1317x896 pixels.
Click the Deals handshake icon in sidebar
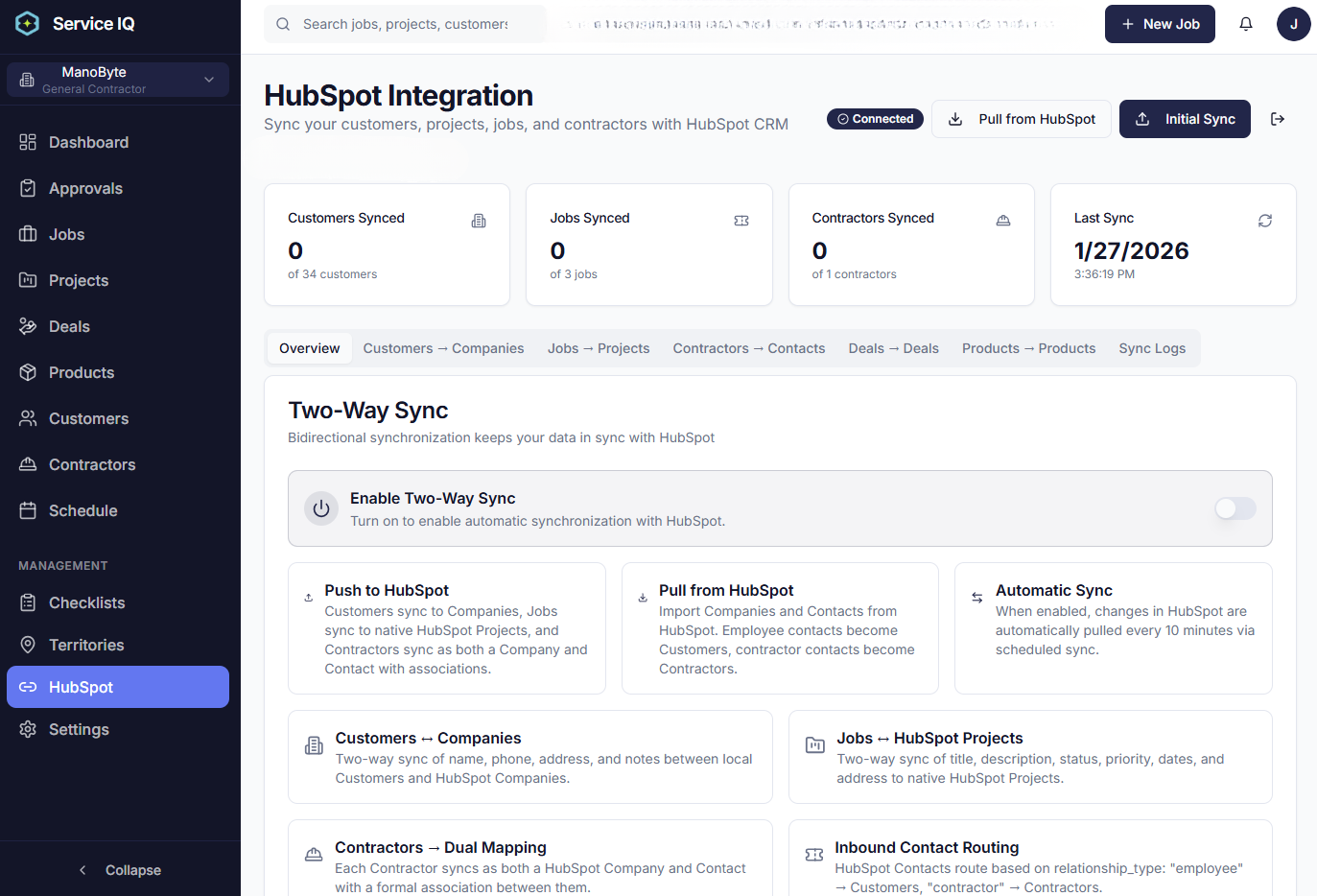[x=28, y=326]
